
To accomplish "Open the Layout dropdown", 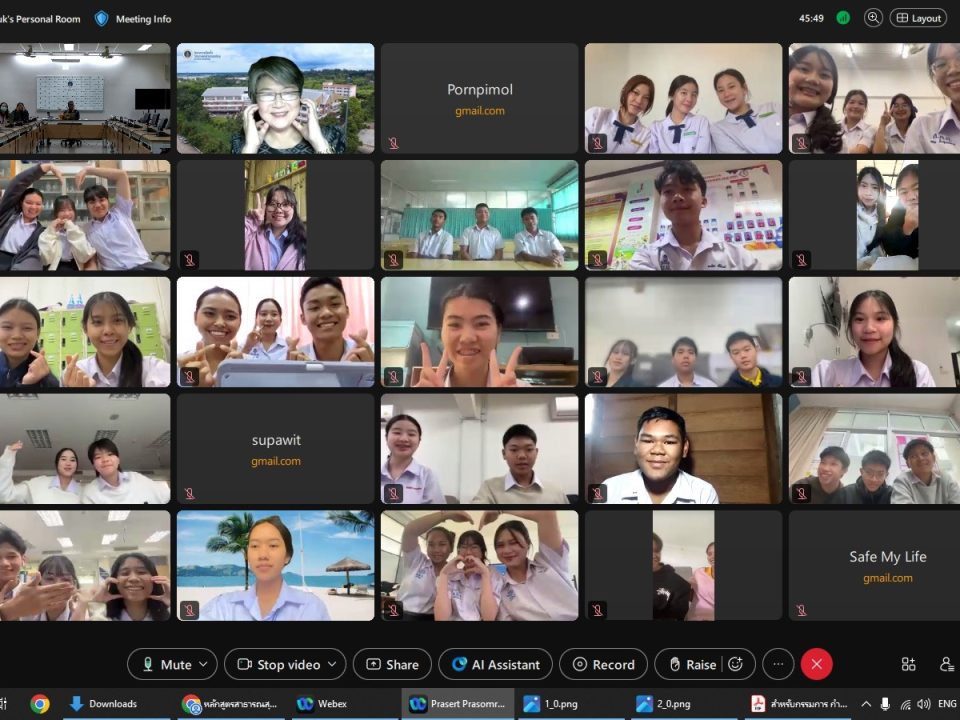I will click(x=918, y=18).
